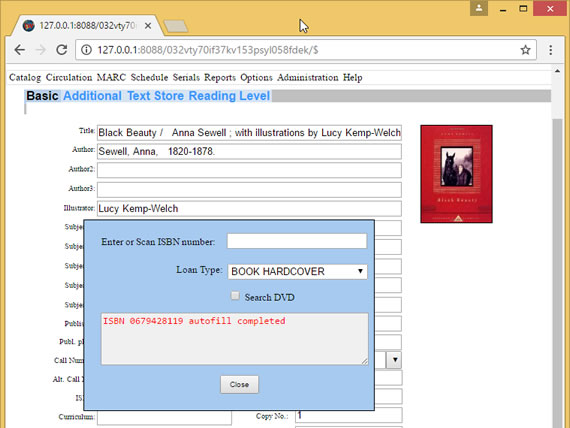Open the Reports menu
Image resolution: width=570 pixels, height=428 pixels.
click(x=220, y=77)
